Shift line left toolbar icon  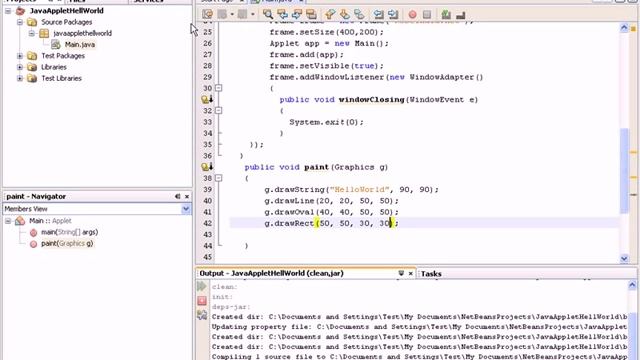[x=378, y=15]
